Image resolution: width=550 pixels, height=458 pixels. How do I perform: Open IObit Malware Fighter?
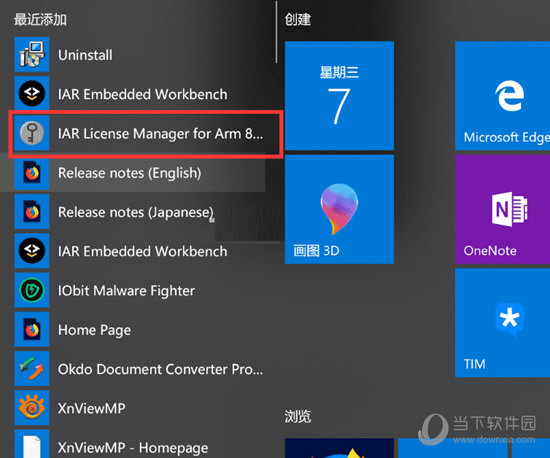point(126,291)
